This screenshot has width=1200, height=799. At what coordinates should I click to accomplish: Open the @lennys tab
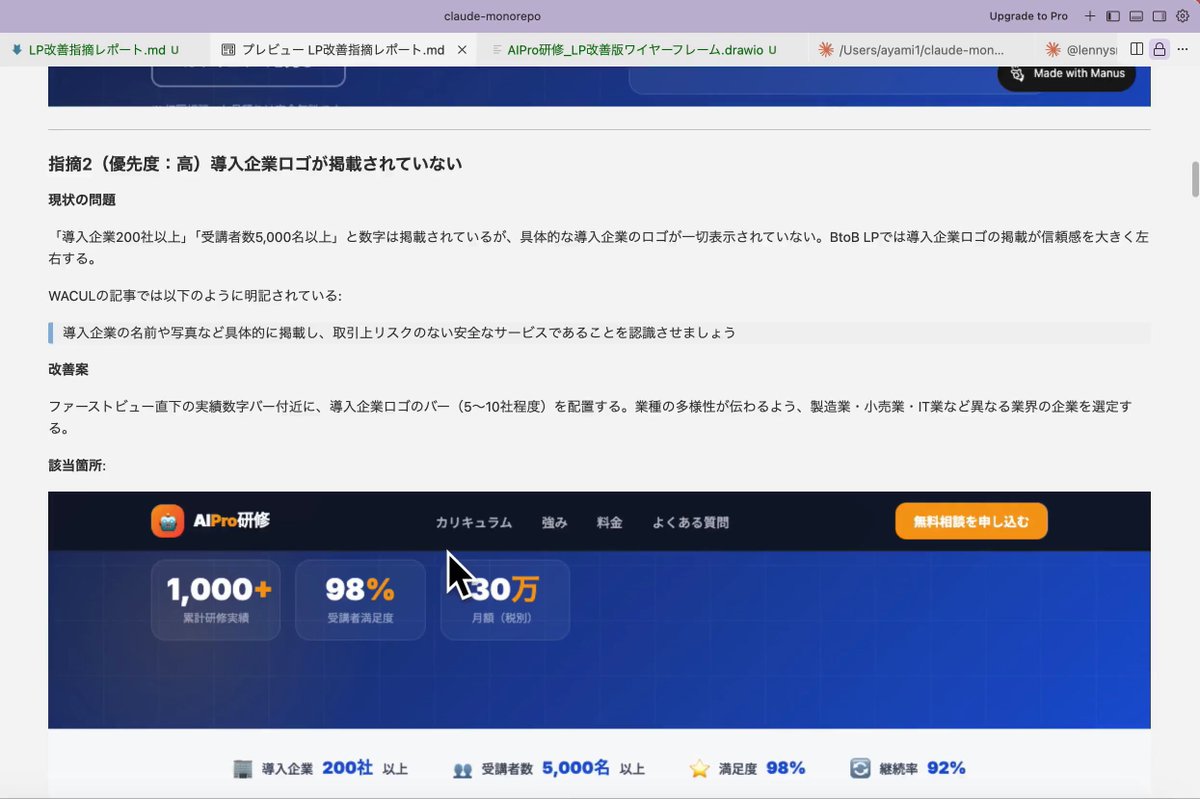tap(1080, 49)
